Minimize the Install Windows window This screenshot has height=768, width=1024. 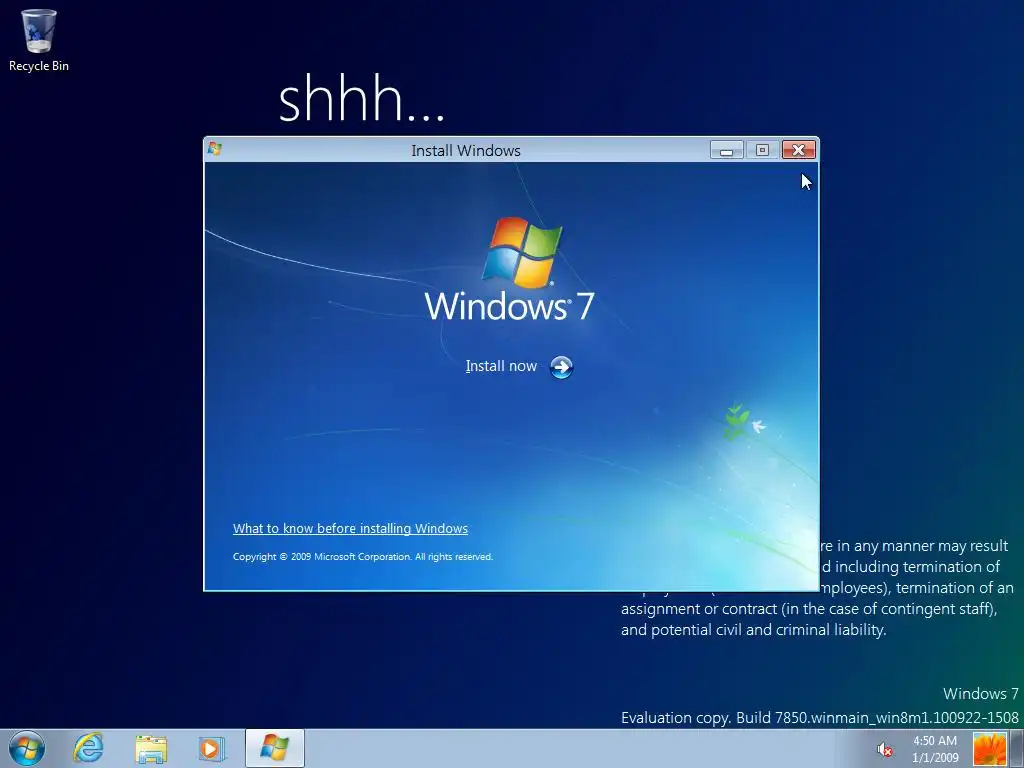pyautogui.click(x=726, y=150)
